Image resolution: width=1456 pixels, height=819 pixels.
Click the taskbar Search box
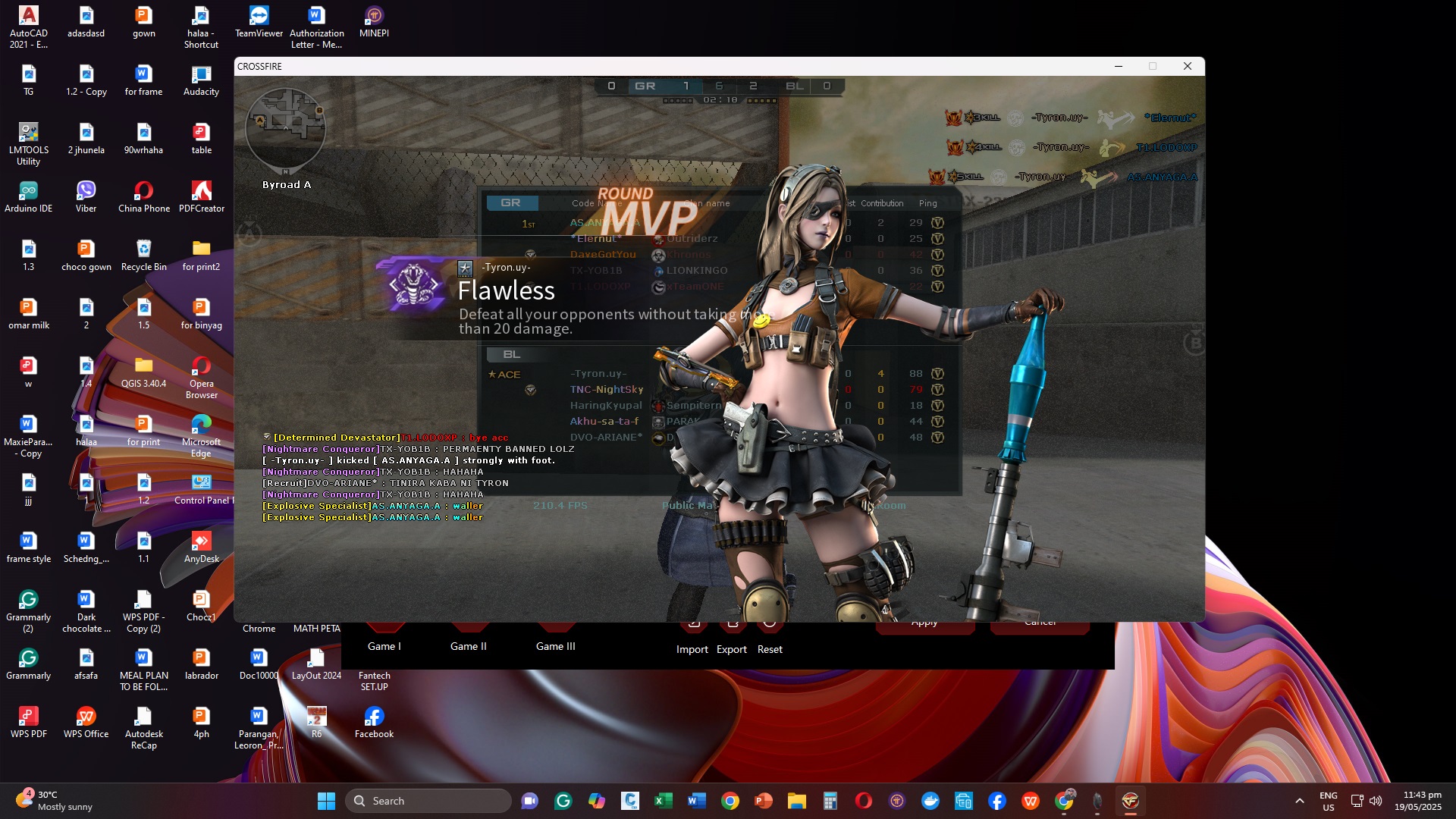(428, 801)
